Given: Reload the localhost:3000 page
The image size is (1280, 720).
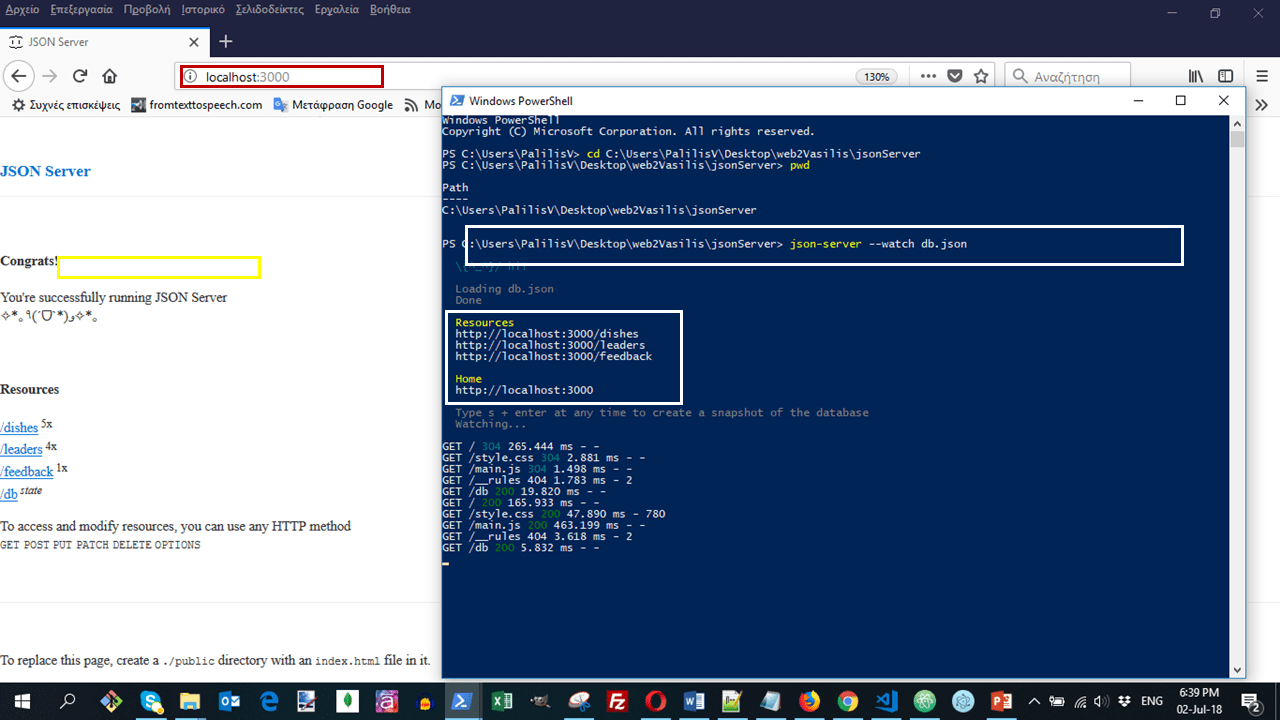Looking at the screenshot, I should pyautogui.click(x=79, y=76).
